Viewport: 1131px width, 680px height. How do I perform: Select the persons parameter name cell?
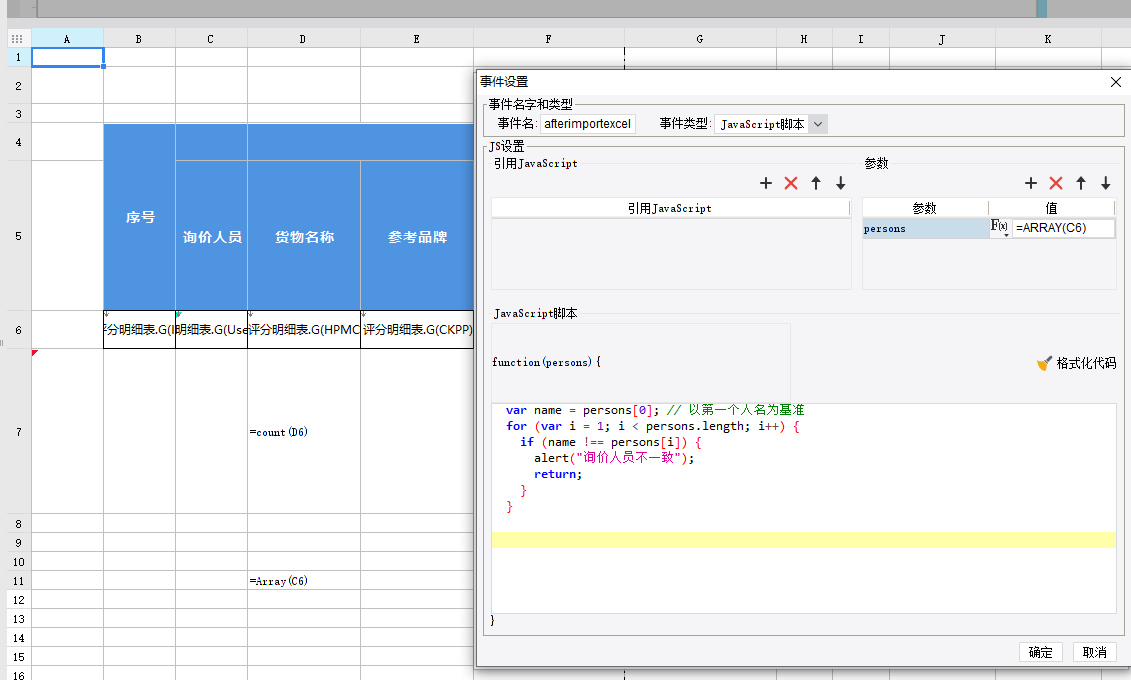[925, 229]
